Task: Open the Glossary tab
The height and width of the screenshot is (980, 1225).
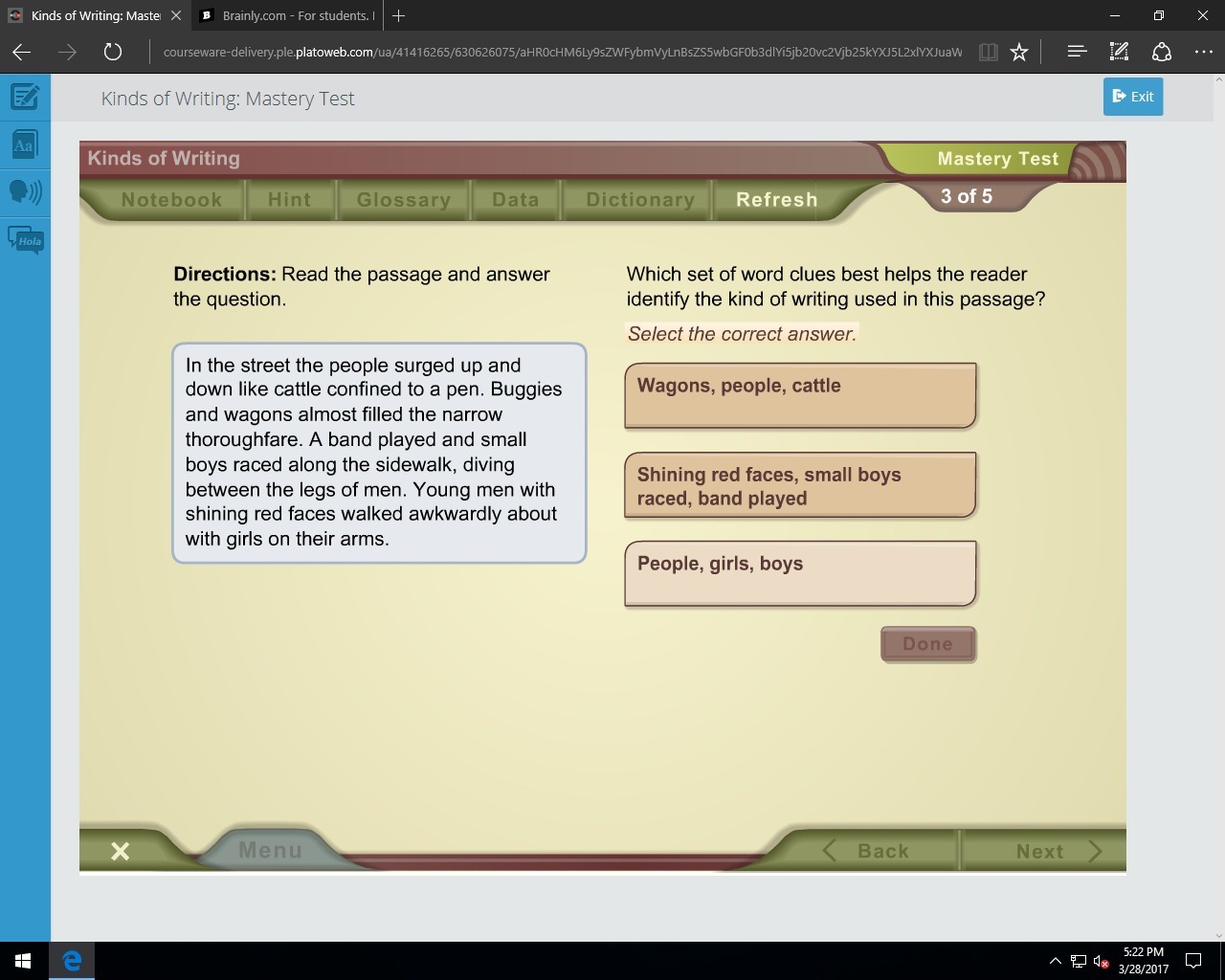Action: (x=404, y=200)
